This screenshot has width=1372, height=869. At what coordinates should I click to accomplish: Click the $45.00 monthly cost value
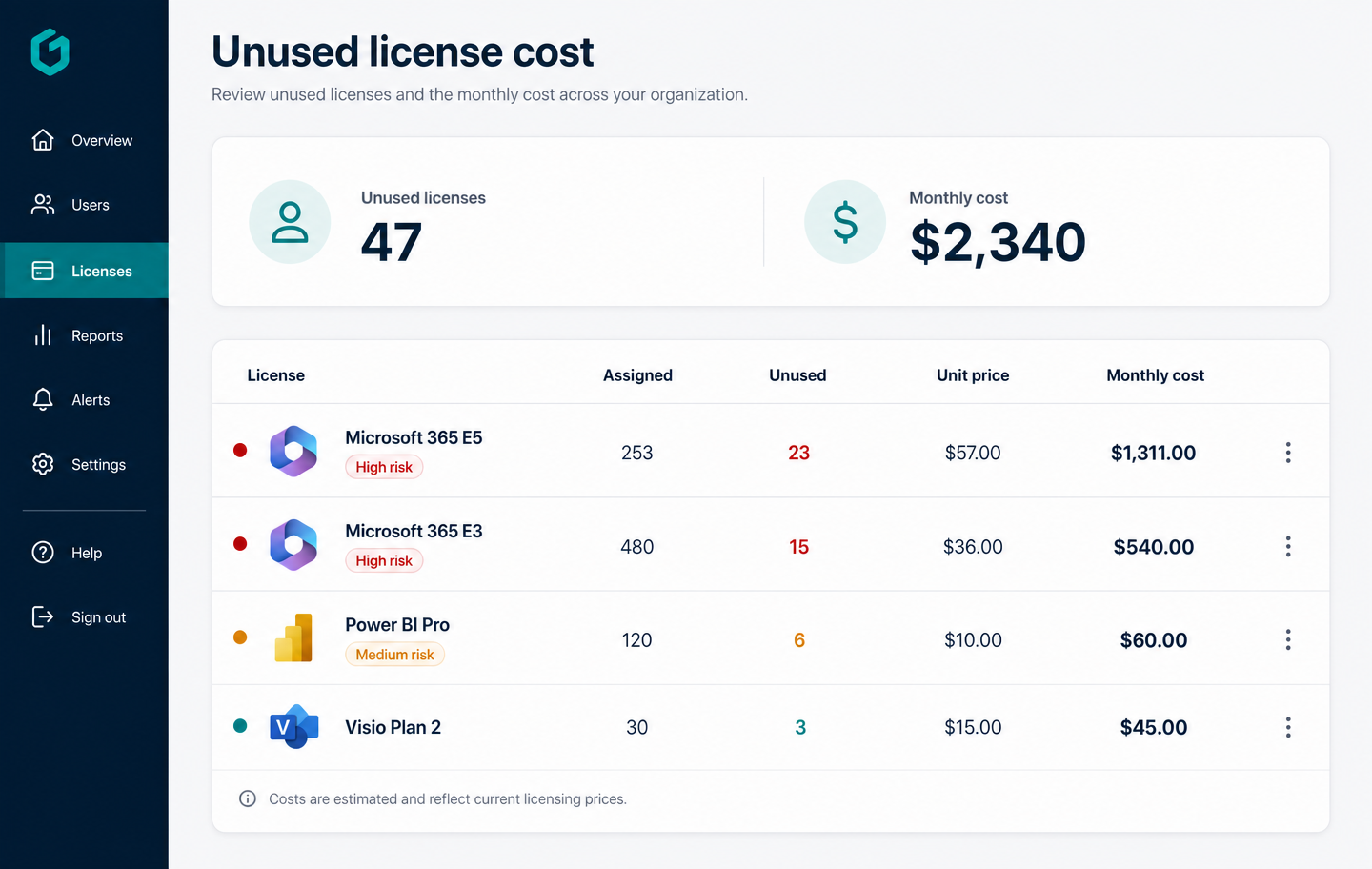coord(1153,727)
